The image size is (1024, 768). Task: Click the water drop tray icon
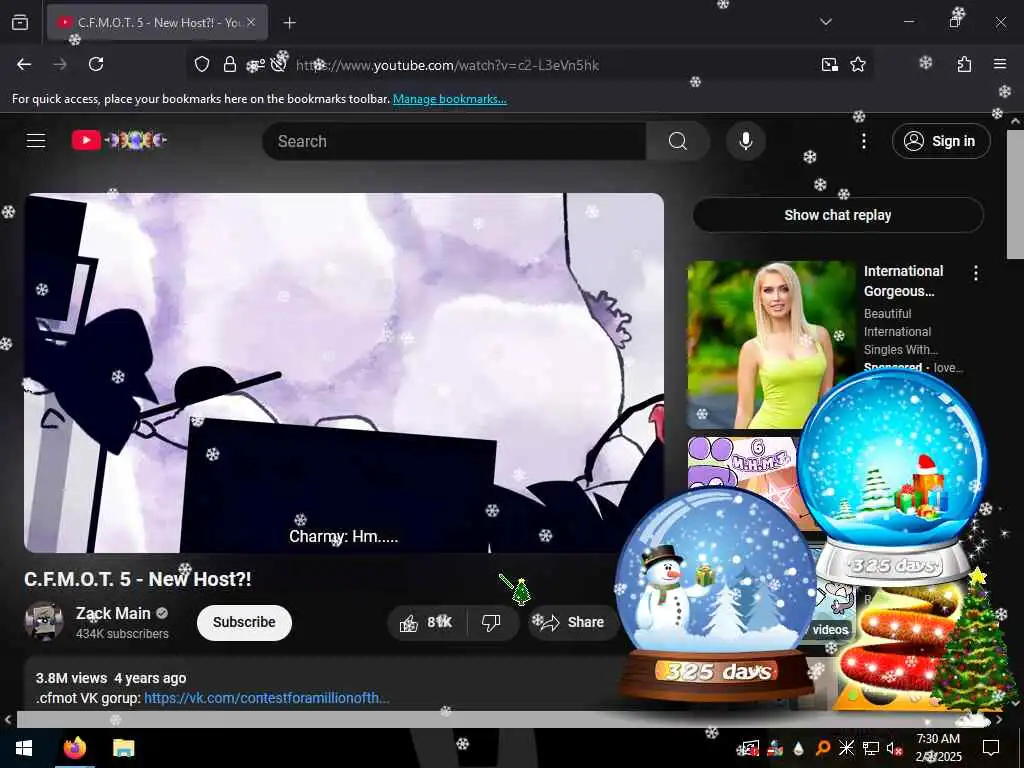coord(799,748)
